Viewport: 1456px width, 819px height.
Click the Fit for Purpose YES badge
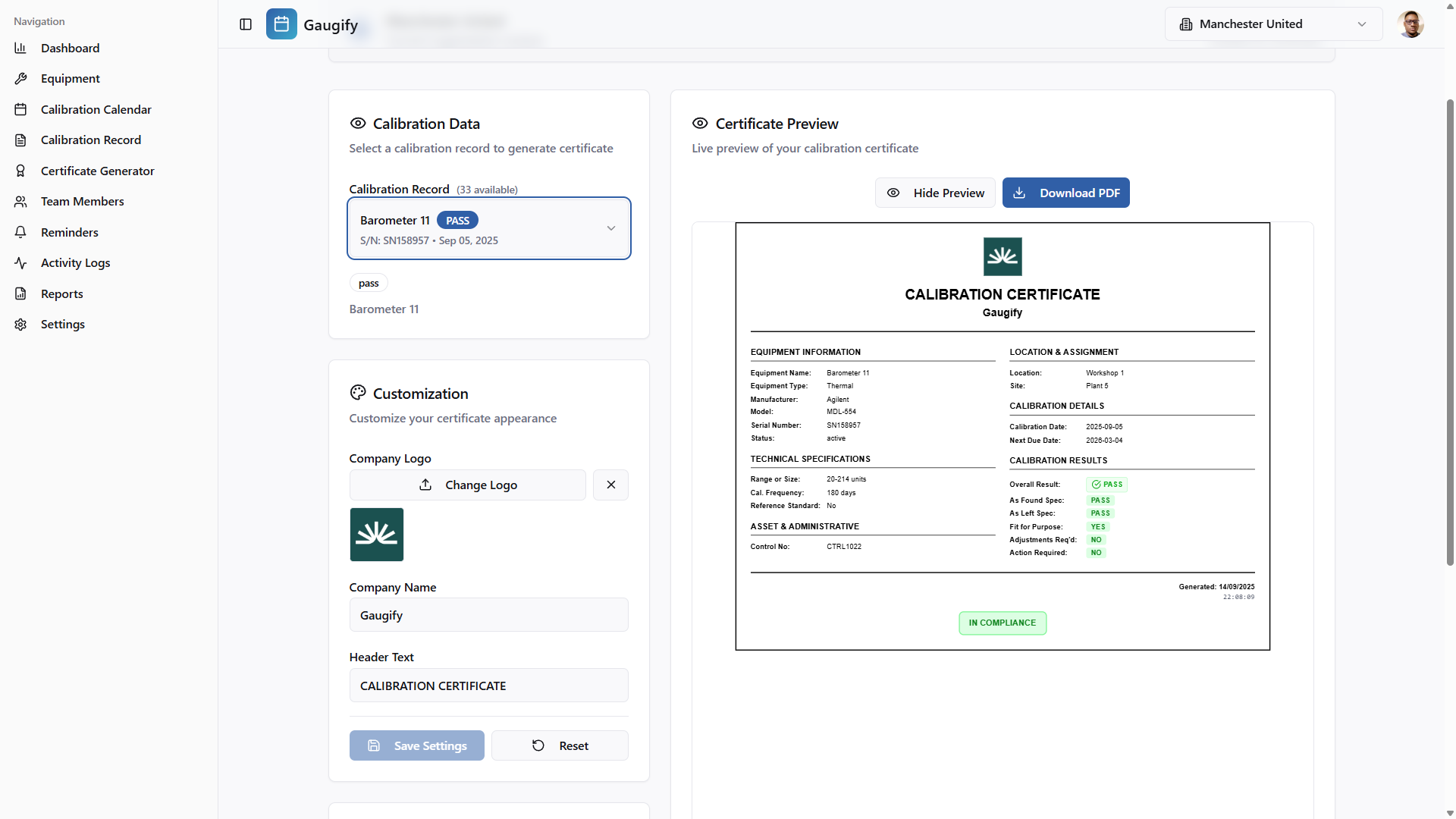pos(1098,527)
